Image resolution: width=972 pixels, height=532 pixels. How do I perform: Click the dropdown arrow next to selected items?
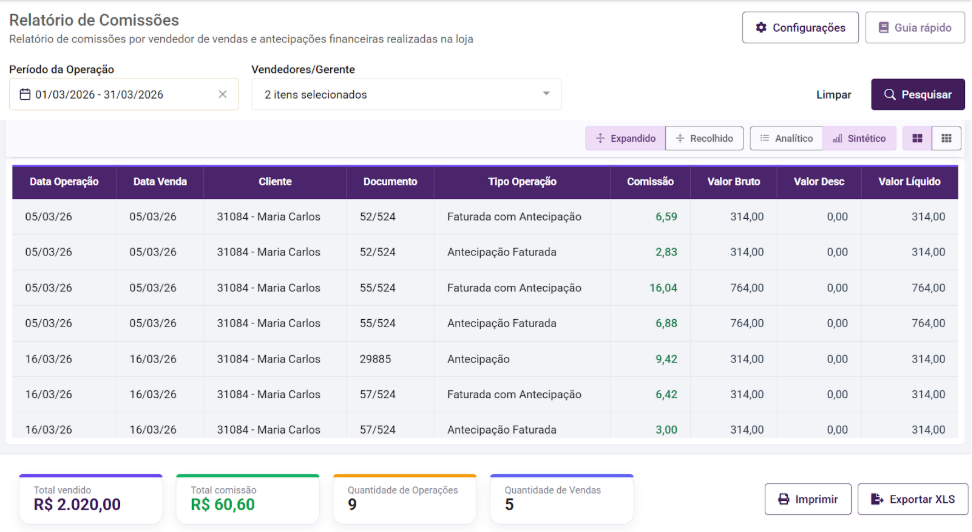[x=546, y=94]
